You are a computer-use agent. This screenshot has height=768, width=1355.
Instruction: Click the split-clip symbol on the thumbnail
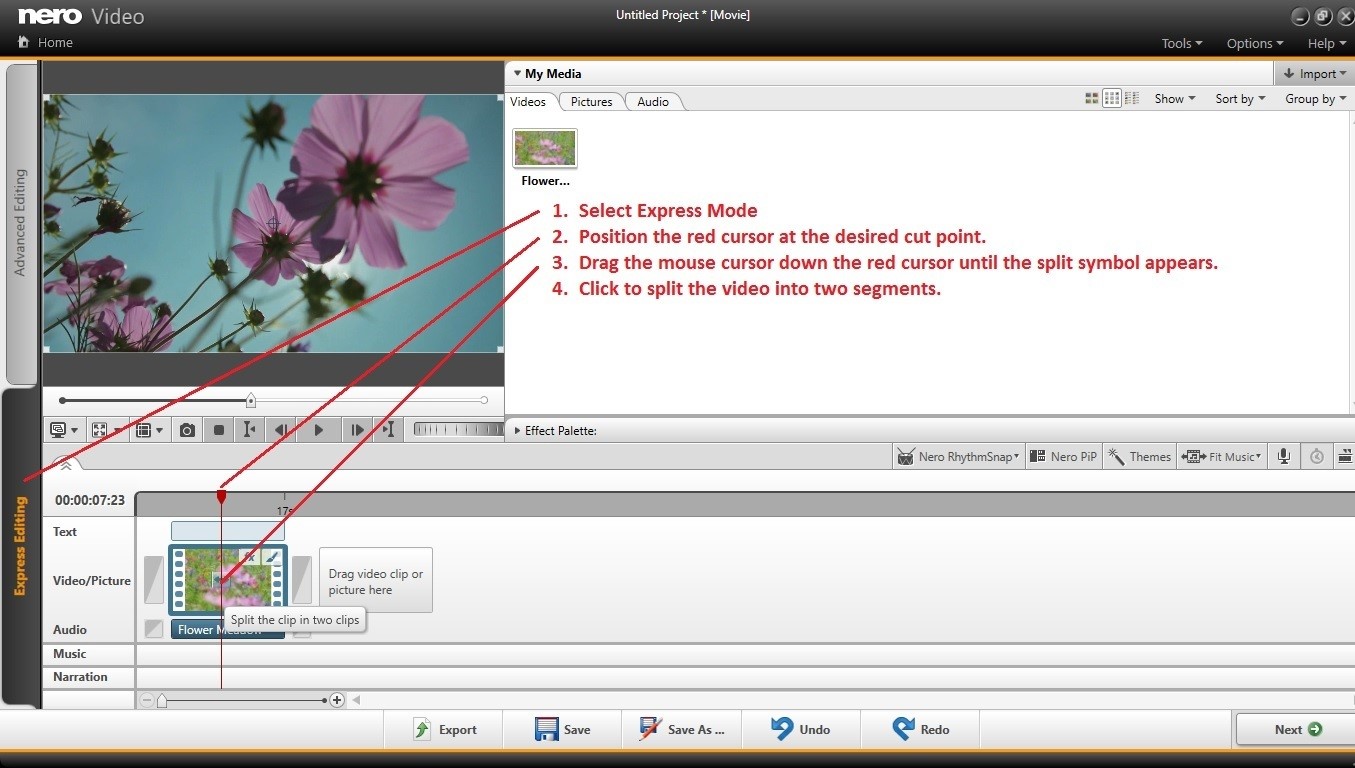(222, 580)
